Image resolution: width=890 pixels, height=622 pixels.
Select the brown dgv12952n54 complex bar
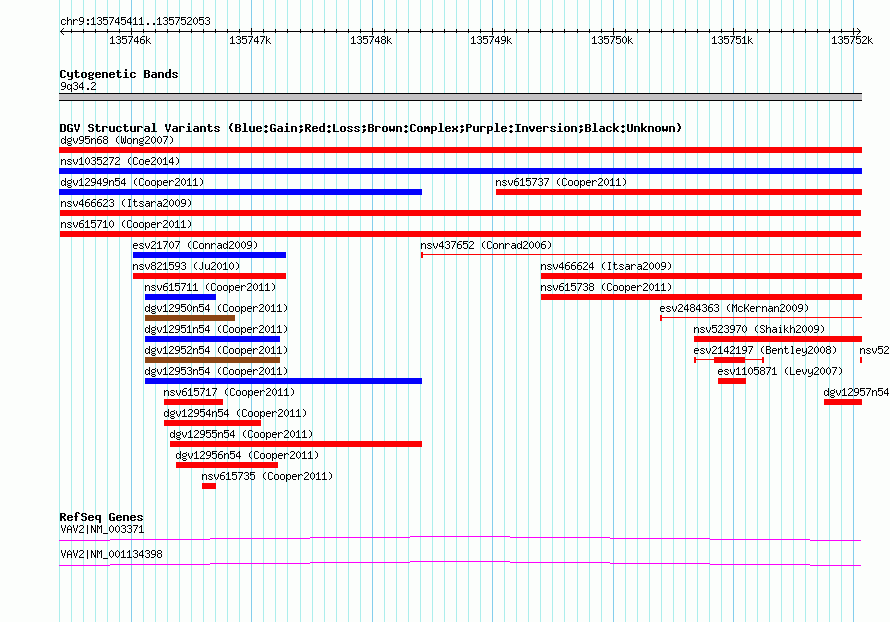(212, 360)
